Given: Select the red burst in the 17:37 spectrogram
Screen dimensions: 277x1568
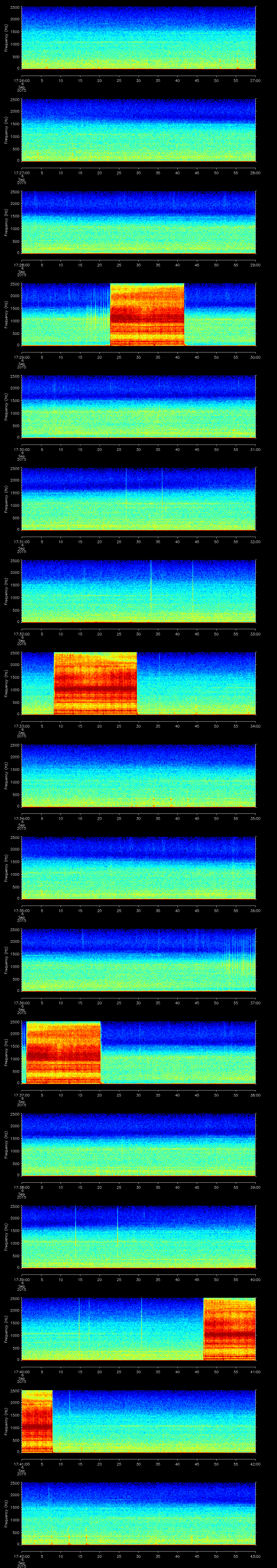Looking at the screenshot, I should (63, 1052).
